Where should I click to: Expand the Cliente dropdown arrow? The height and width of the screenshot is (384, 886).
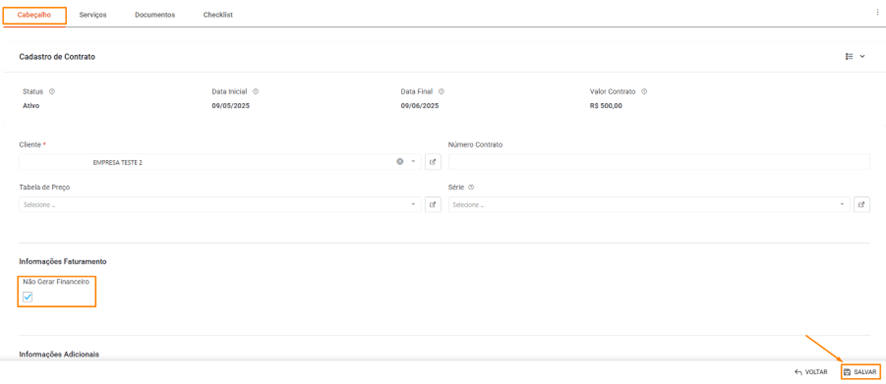click(413, 162)
